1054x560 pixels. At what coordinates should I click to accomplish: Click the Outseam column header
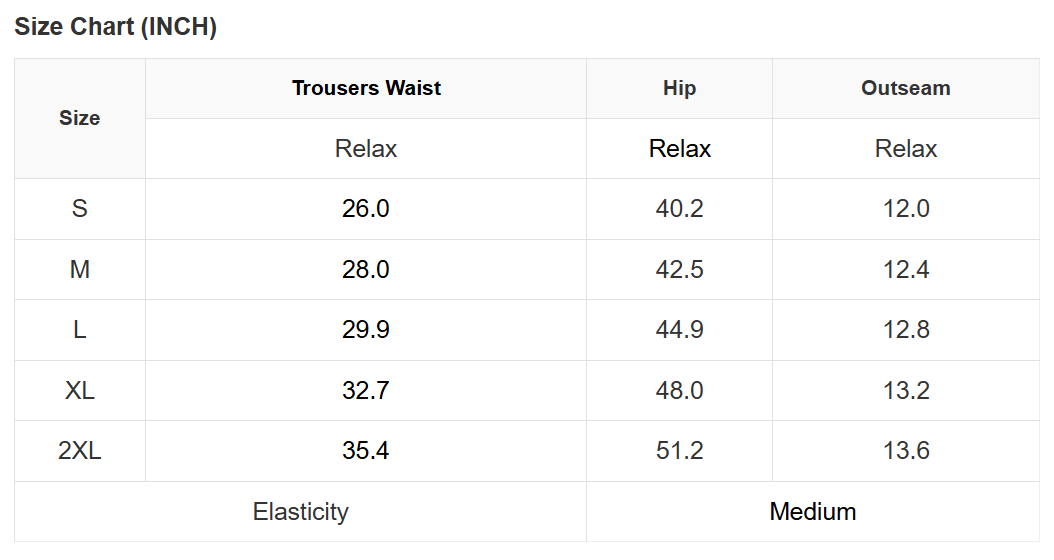906,88
